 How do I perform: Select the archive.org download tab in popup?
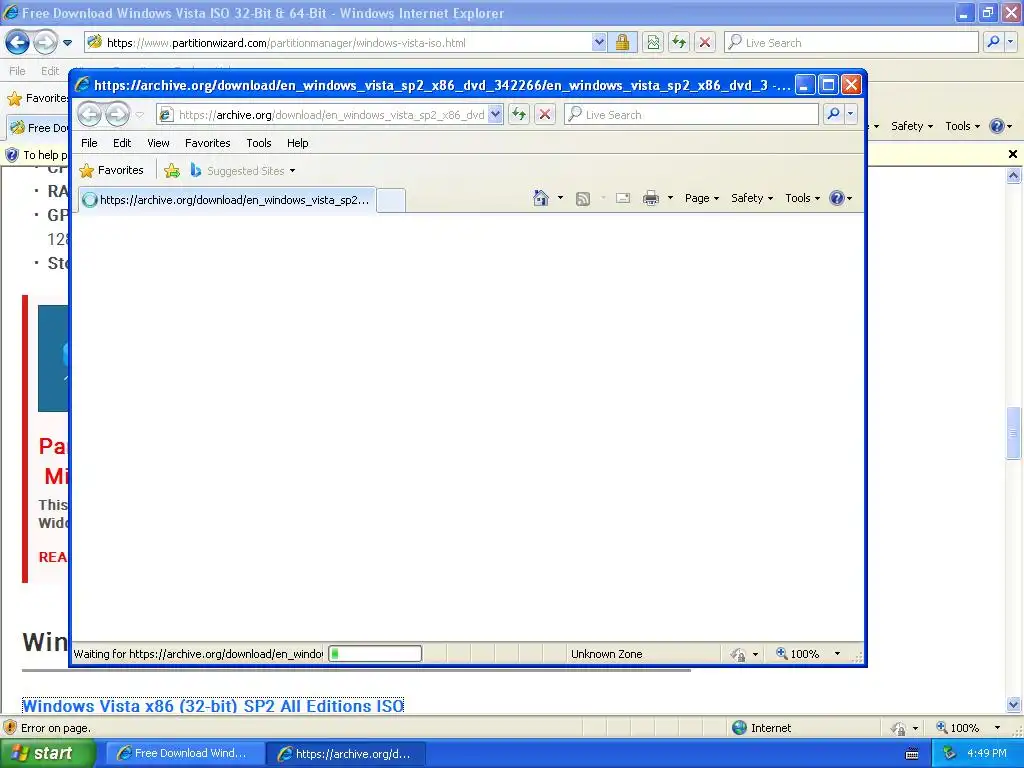227,200
